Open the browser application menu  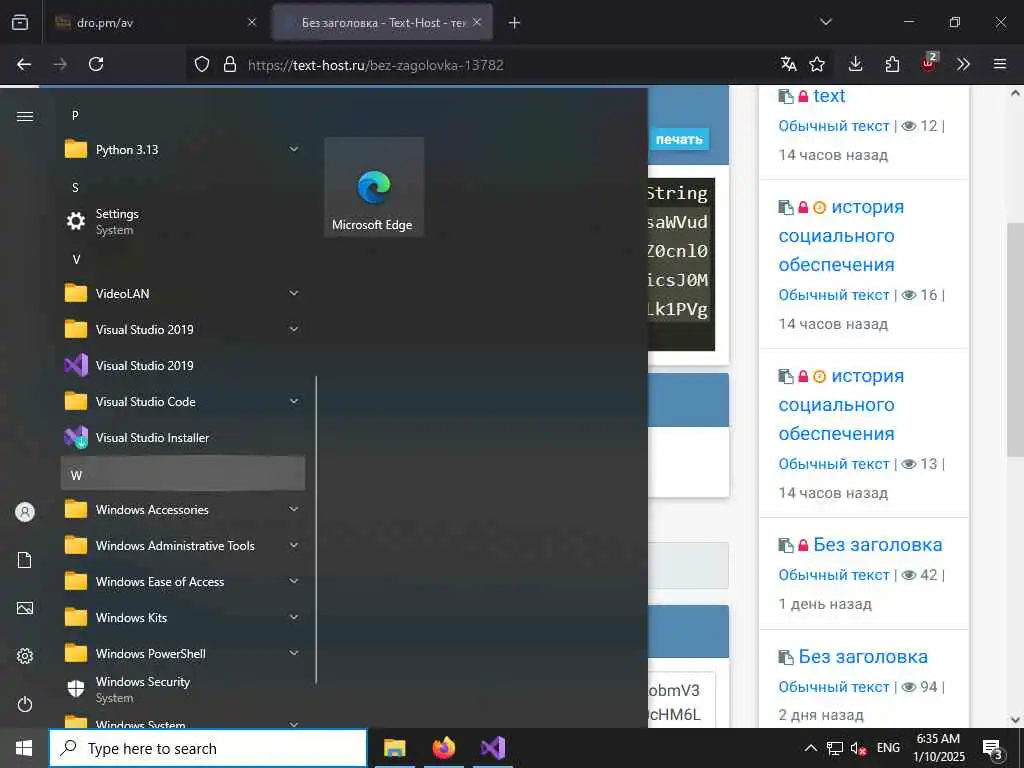1000,64
